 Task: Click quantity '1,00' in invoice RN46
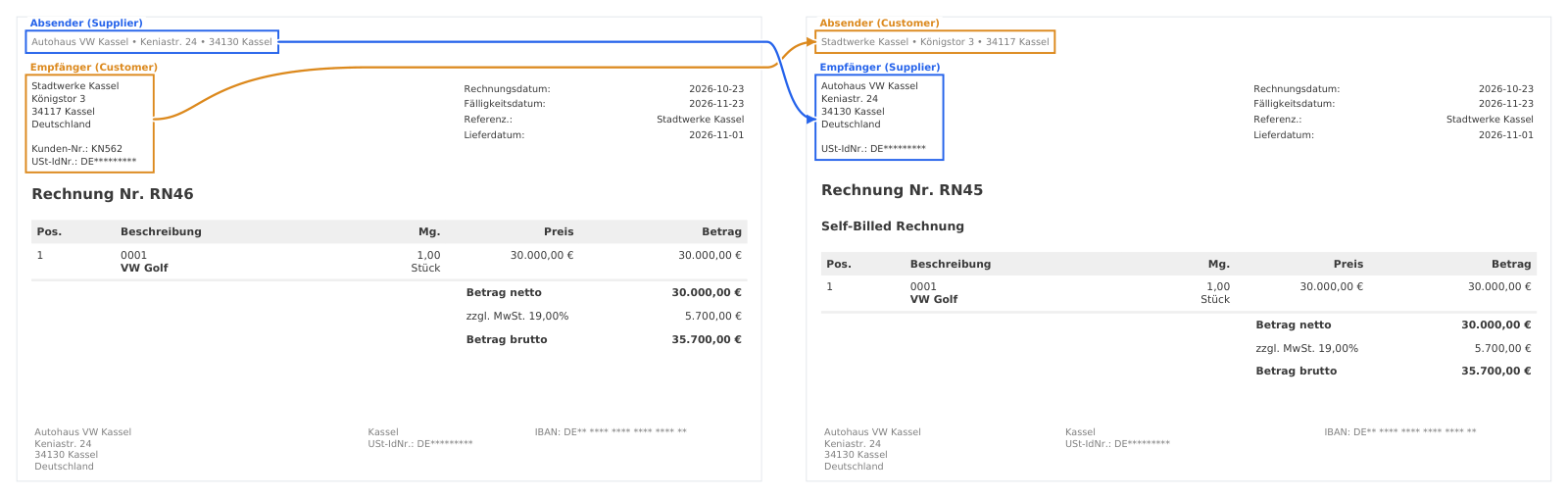click(428, 256)
